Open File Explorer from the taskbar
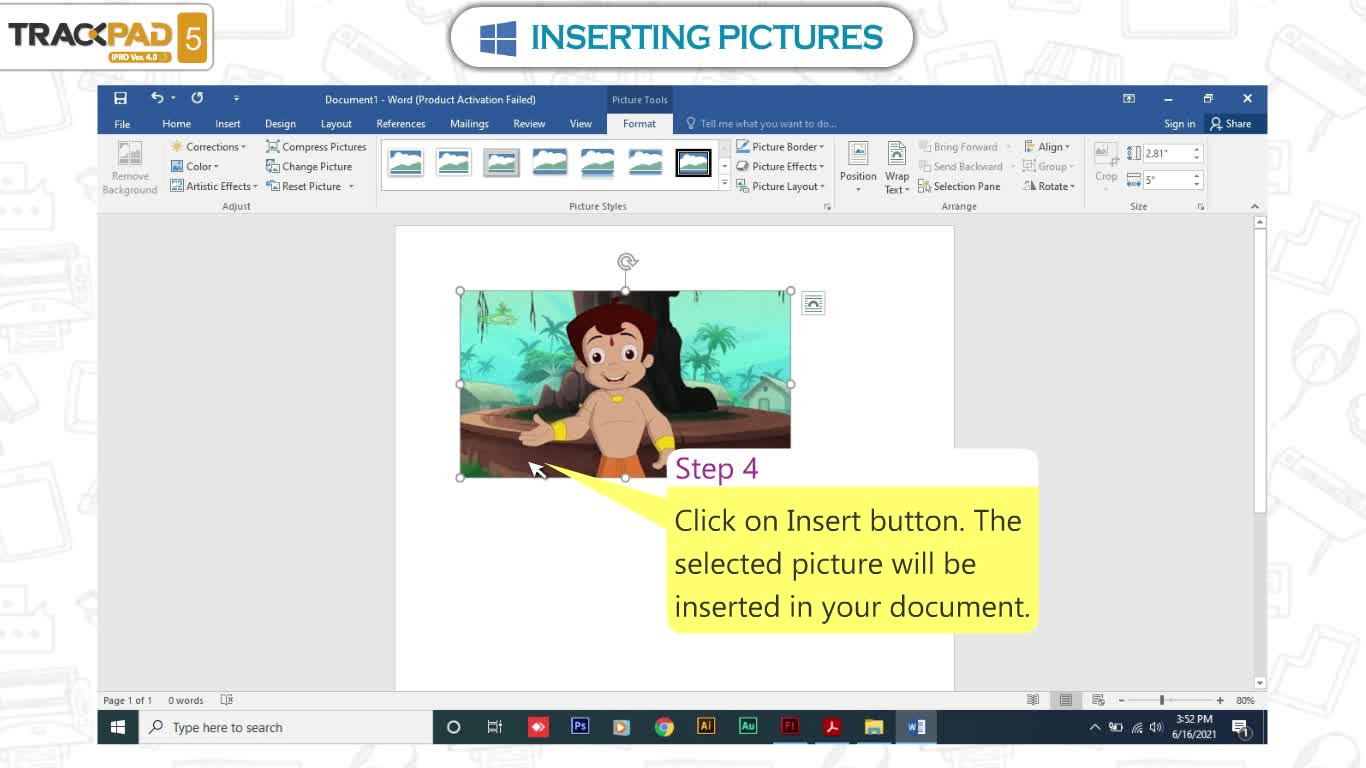1366x768 pixels. click(874, 727)
